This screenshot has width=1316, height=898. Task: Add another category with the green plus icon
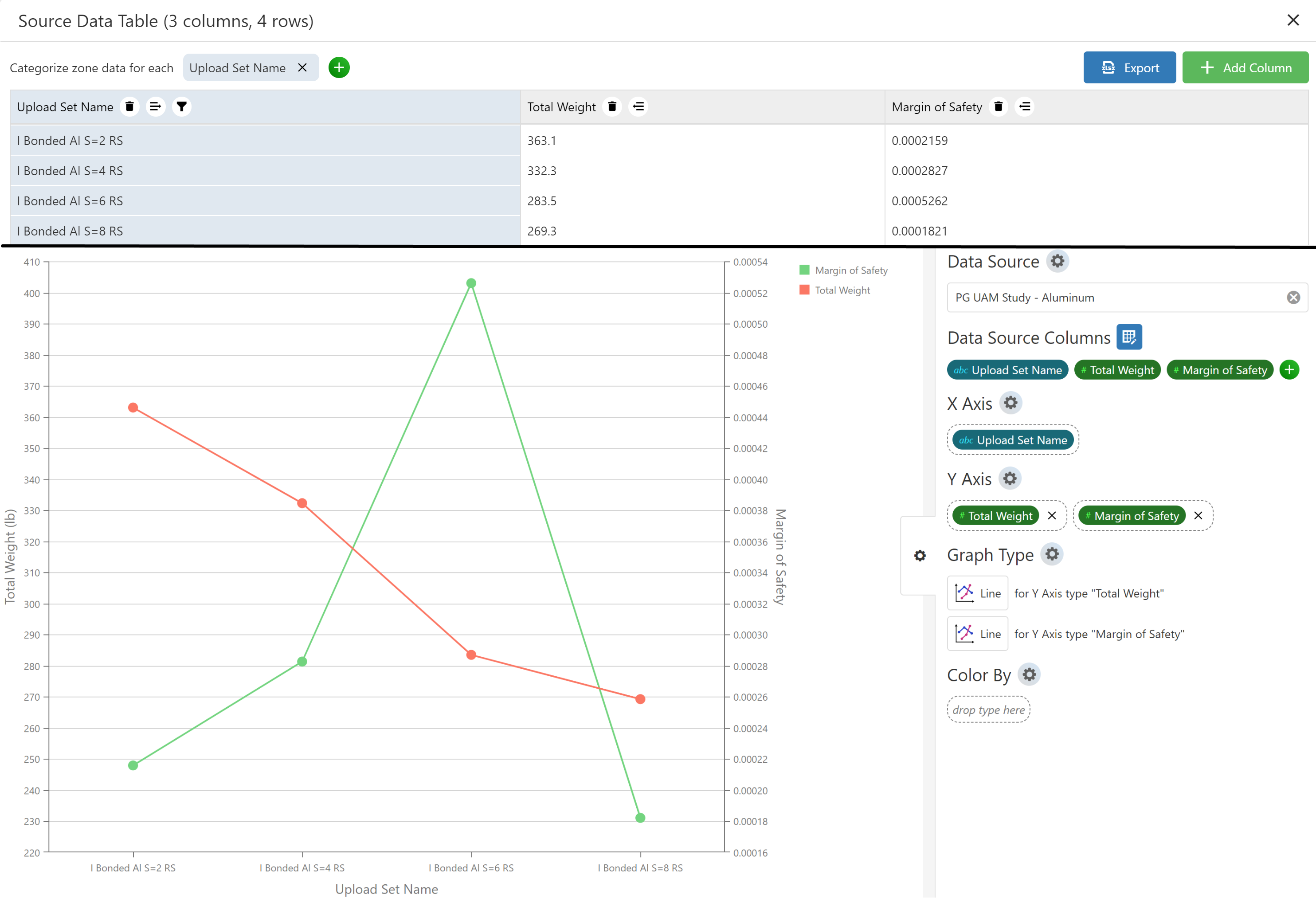pos(339,67)
